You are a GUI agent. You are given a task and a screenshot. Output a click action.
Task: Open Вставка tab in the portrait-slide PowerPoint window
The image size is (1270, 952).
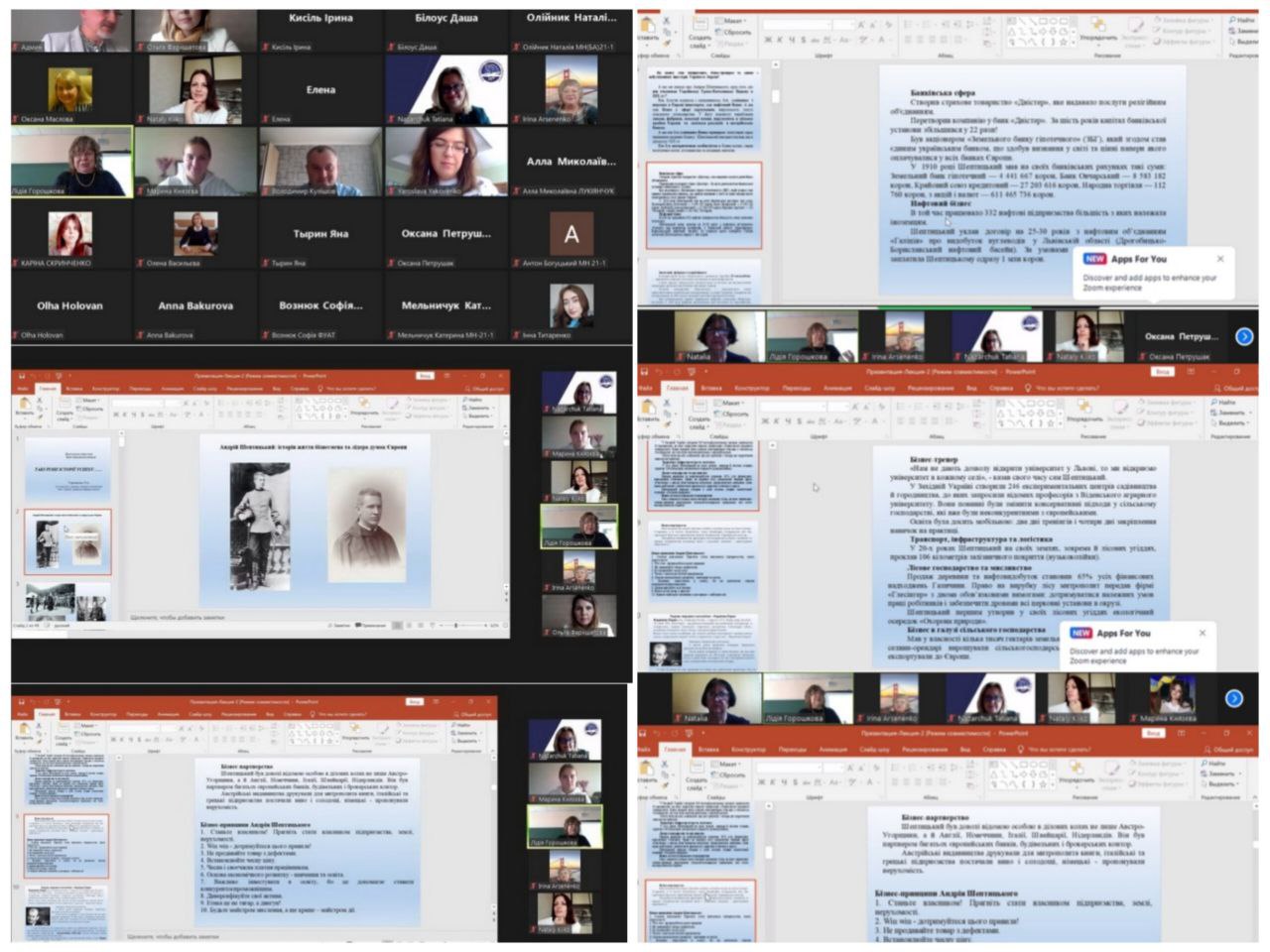74,389
